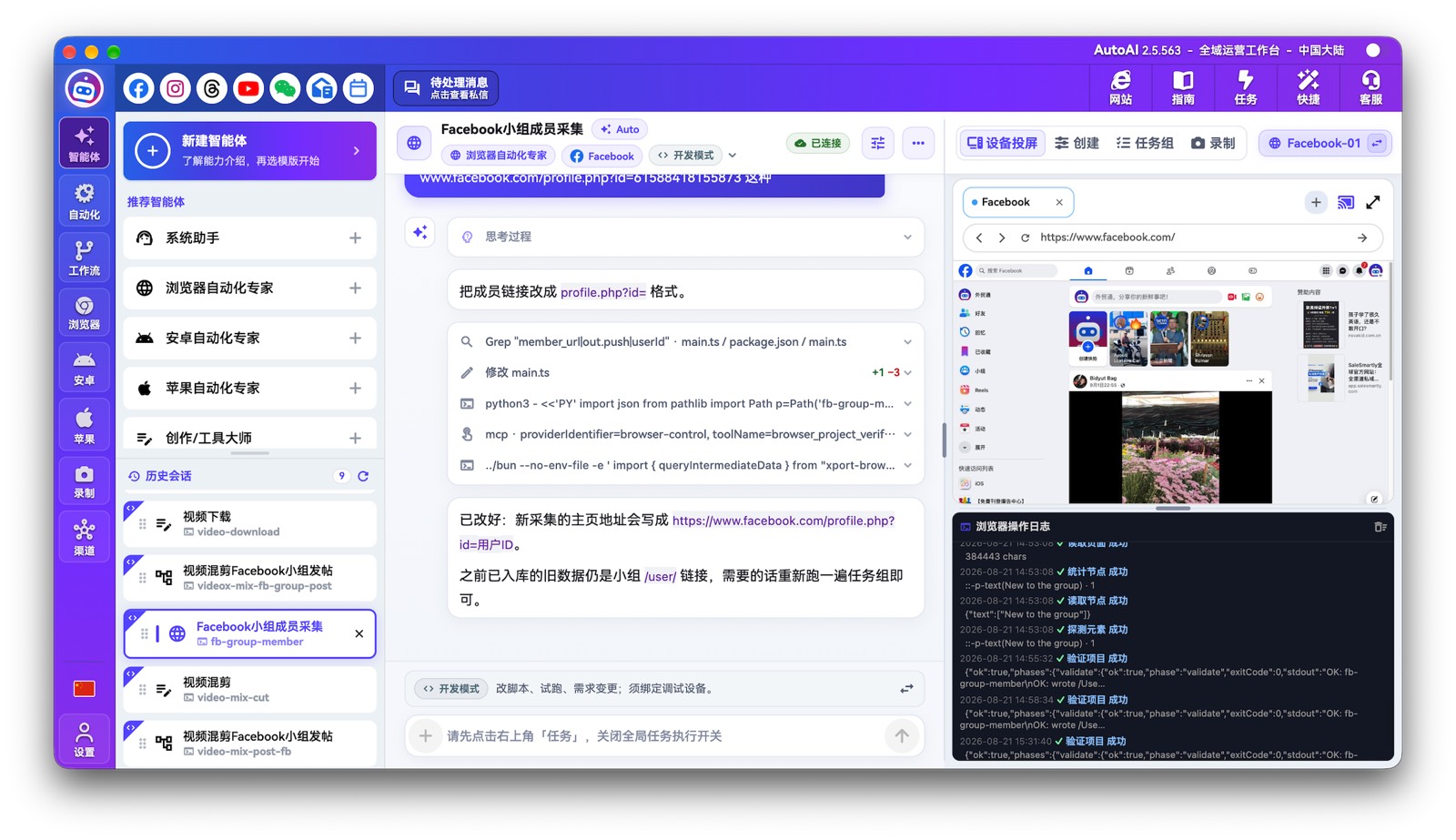The image size is (1456, 840).
Task: Open the Instagram platform icon
Action: pos(175,88)
